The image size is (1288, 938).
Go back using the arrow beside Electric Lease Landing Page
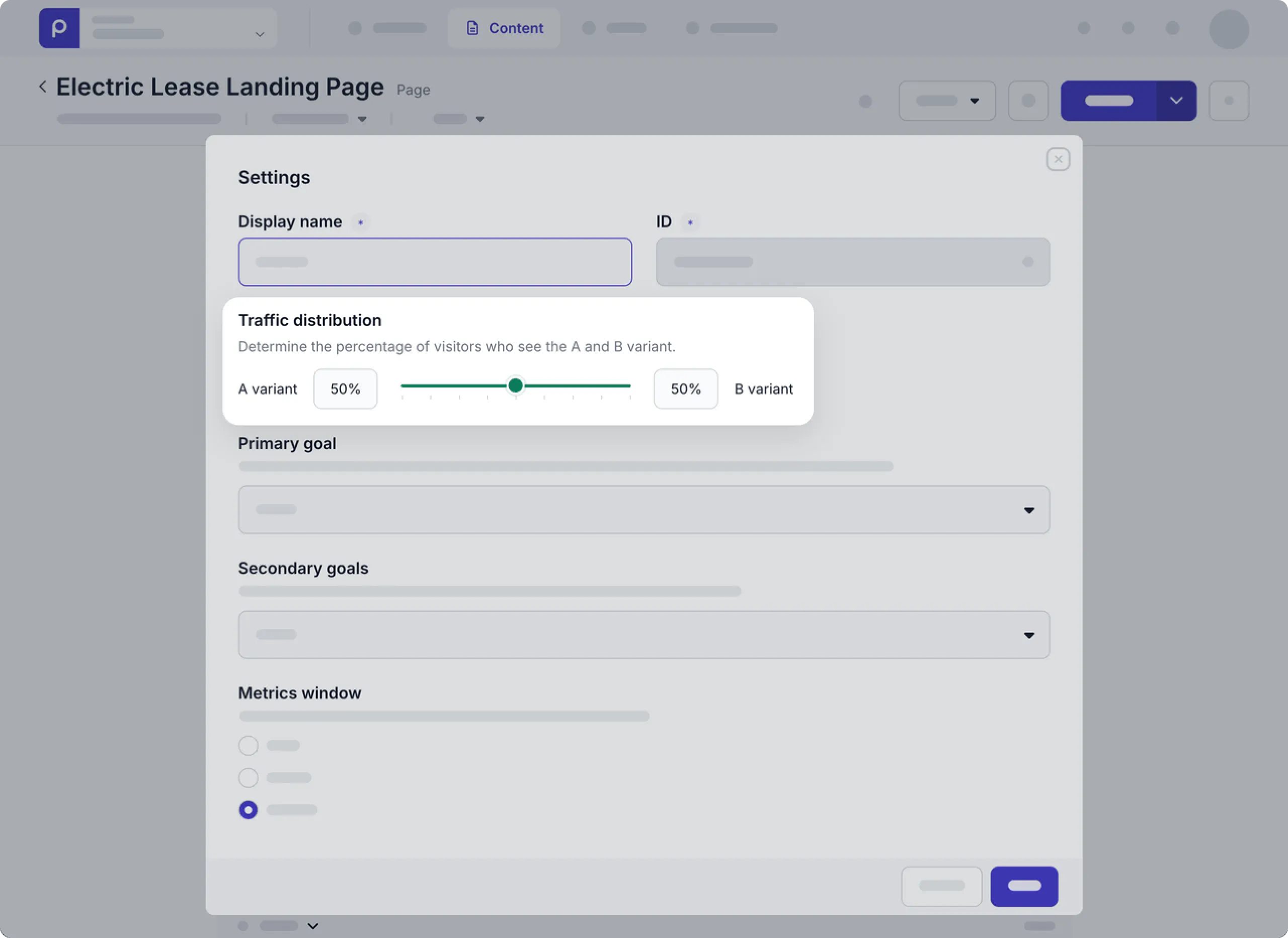click(x=43, y=87)
